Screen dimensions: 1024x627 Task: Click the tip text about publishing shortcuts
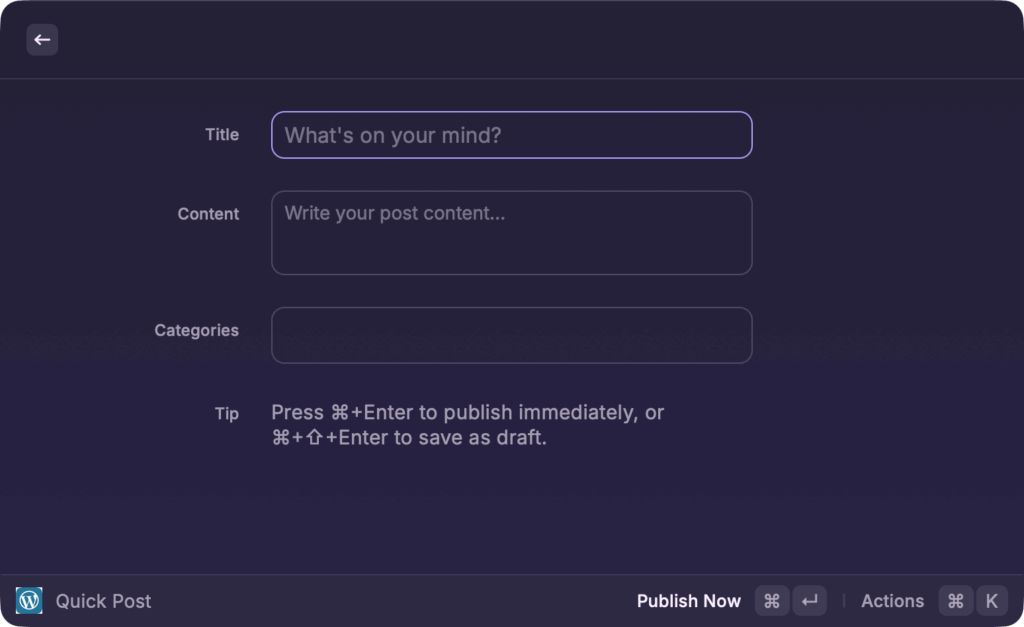coord(467,424)
